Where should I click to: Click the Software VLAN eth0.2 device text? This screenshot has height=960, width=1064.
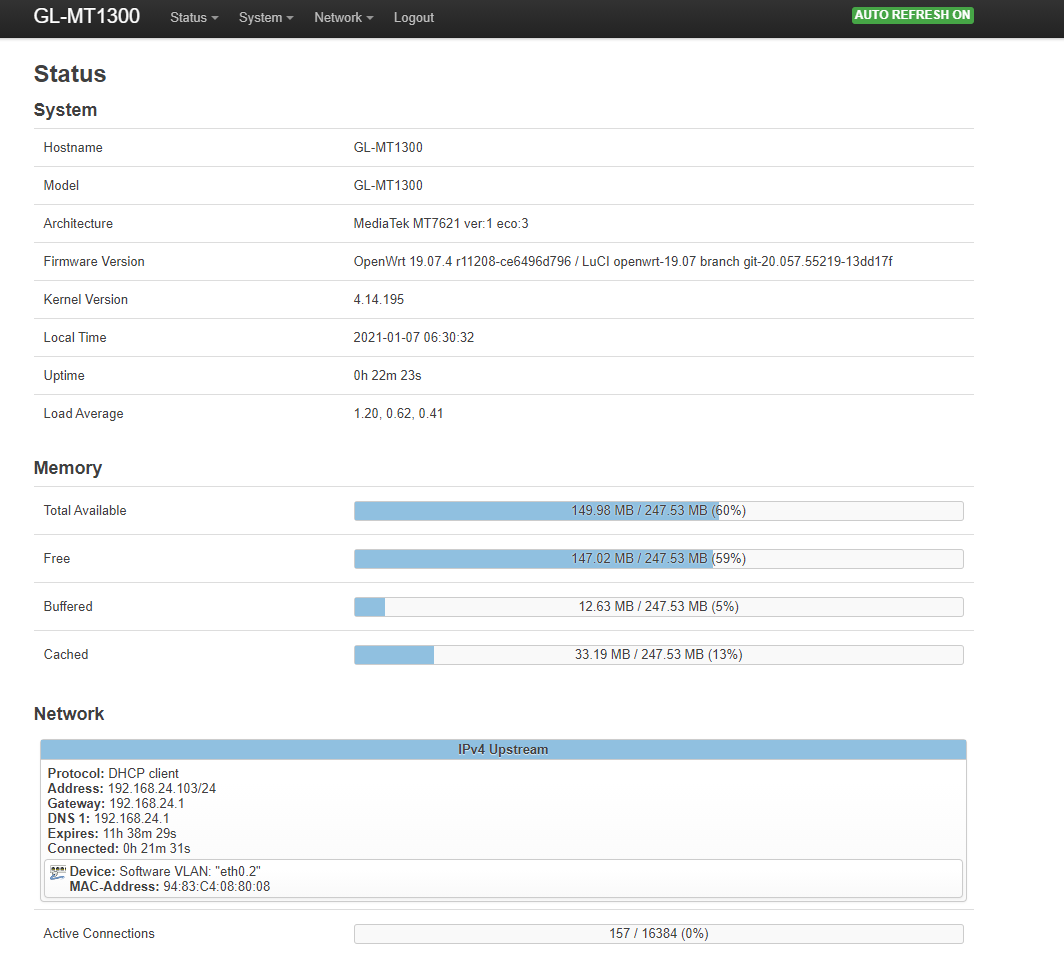pyautogui.click(x=165, y=872)
